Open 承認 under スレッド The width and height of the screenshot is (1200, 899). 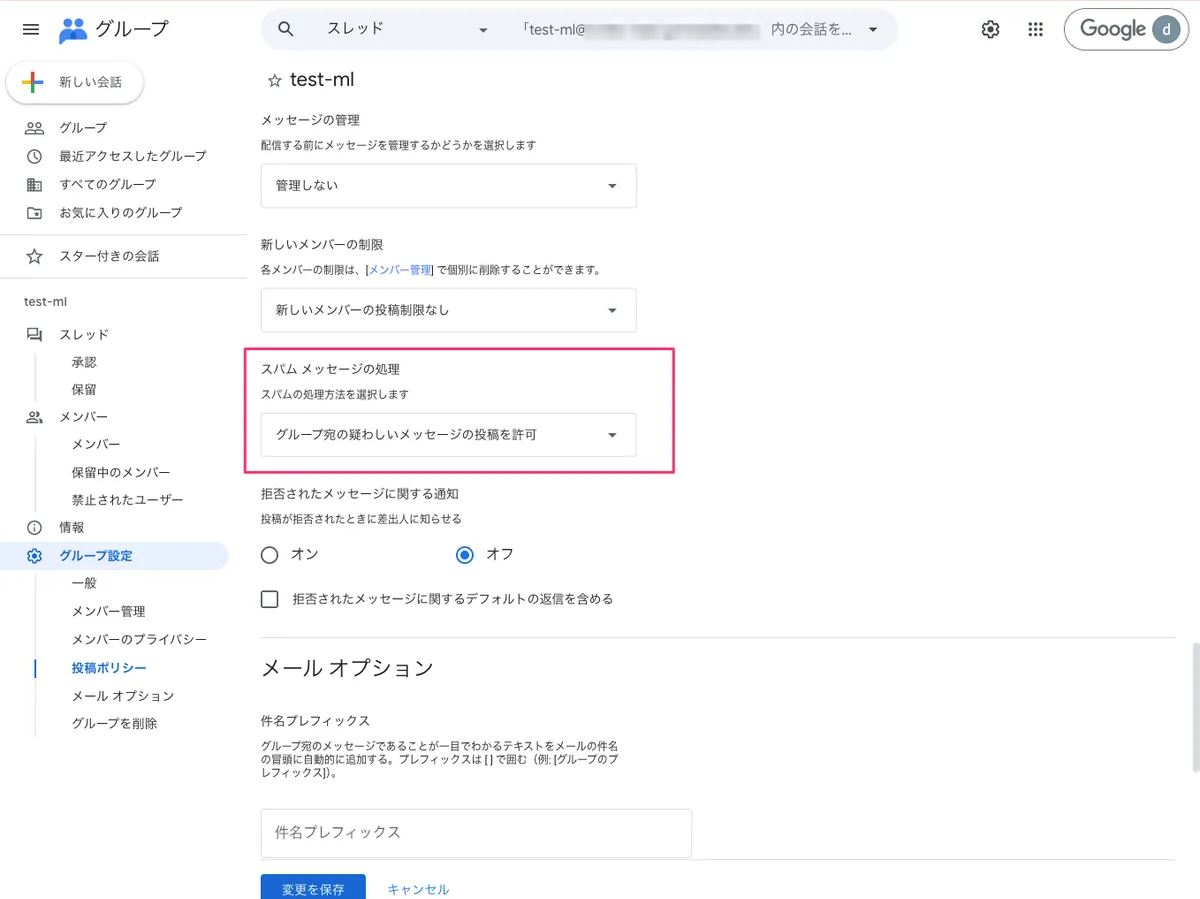pos(84,362)
